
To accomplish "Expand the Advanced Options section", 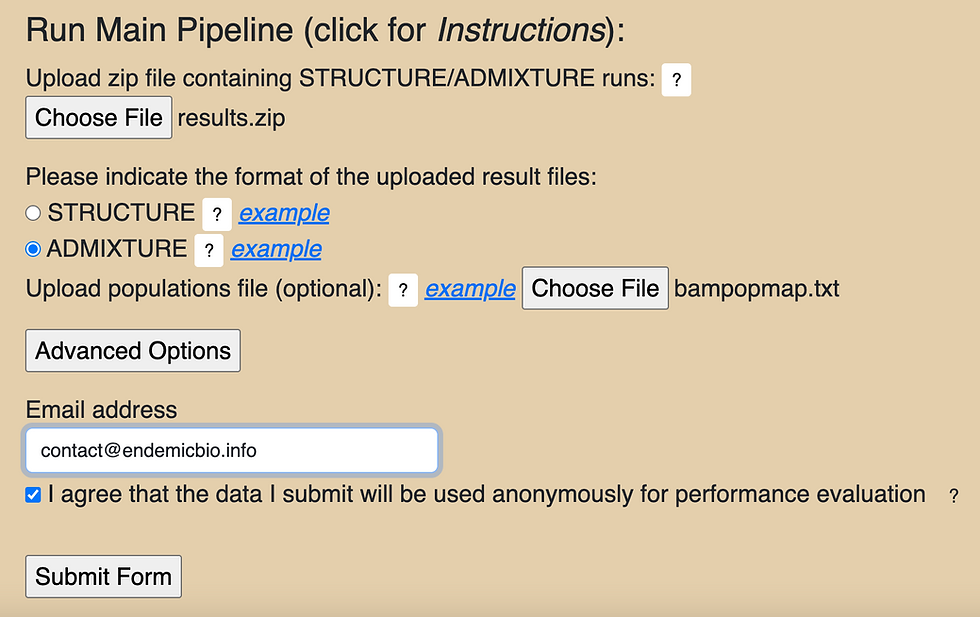I will click(x=133, y=351).
